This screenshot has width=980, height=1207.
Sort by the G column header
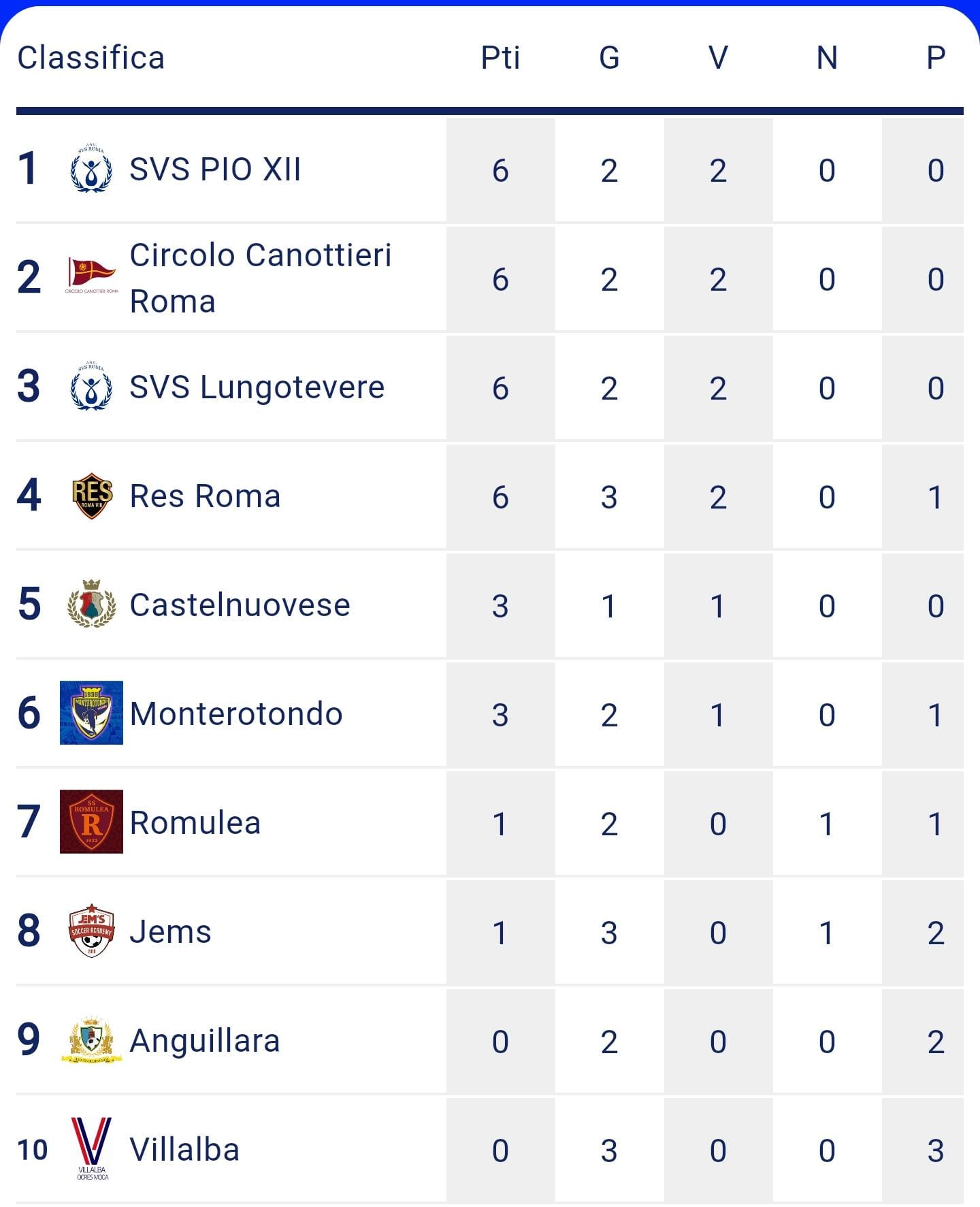(x=609, y=58)
